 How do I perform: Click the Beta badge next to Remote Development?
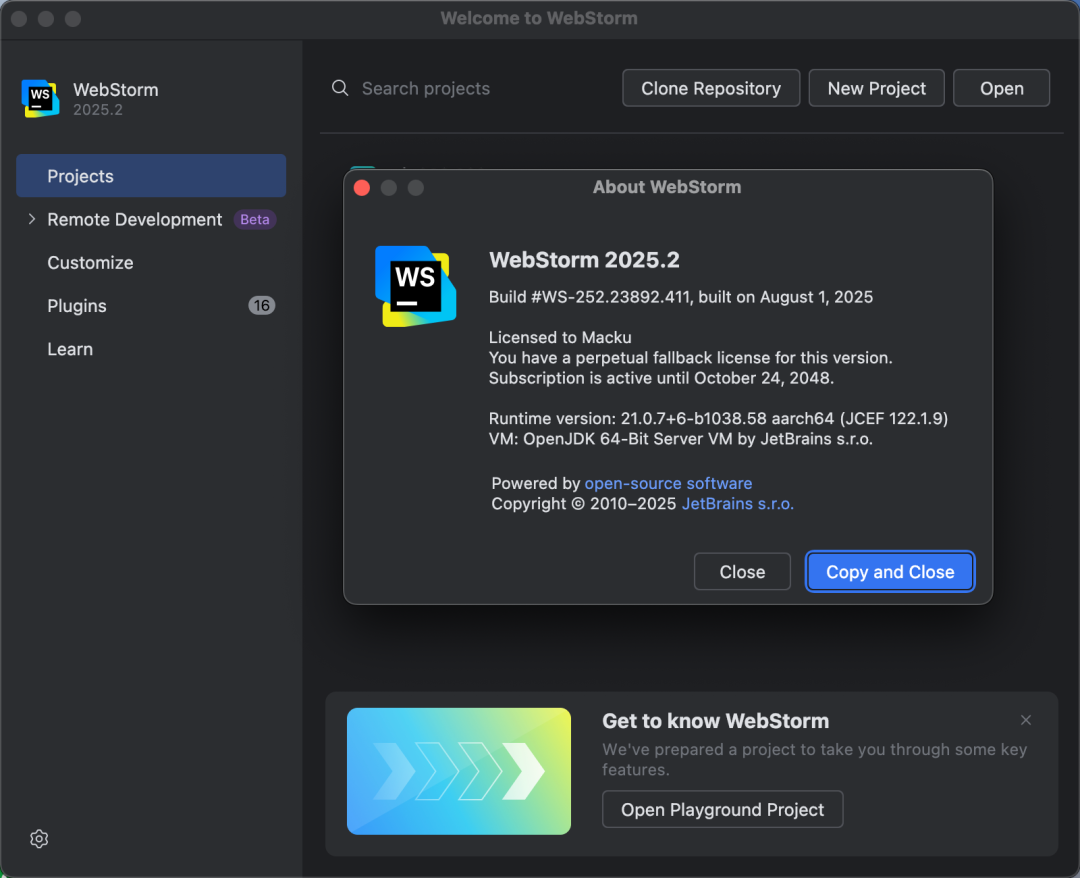tap(255, 220)
